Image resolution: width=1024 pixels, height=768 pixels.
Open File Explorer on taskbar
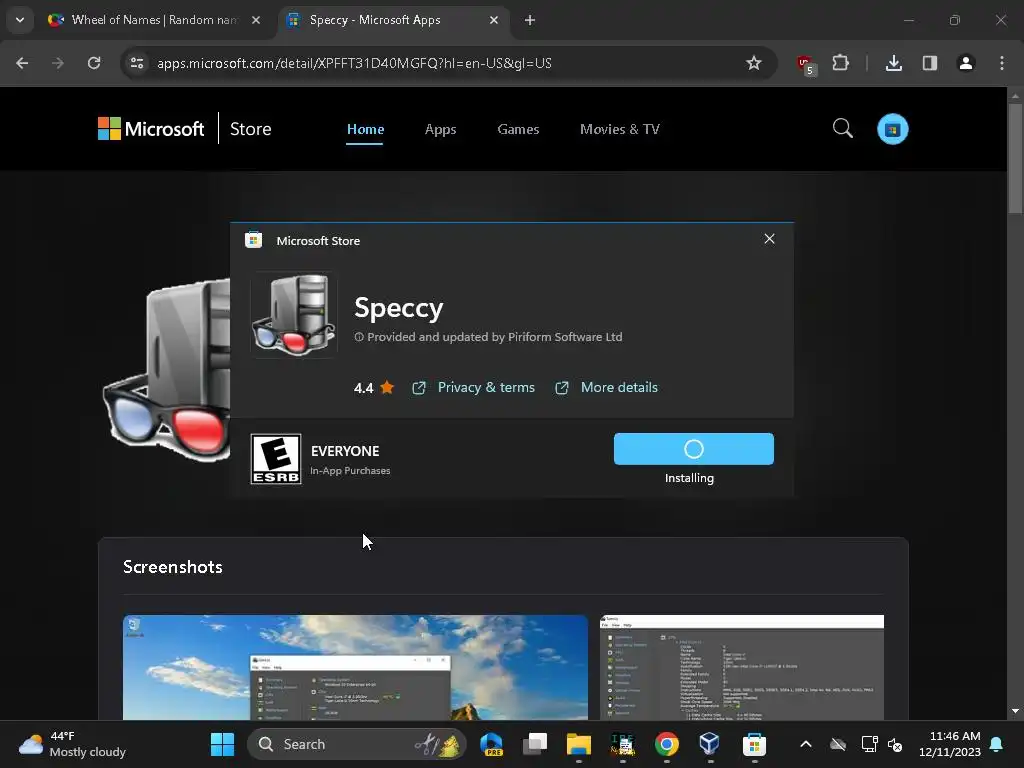[x=579, y=744]
